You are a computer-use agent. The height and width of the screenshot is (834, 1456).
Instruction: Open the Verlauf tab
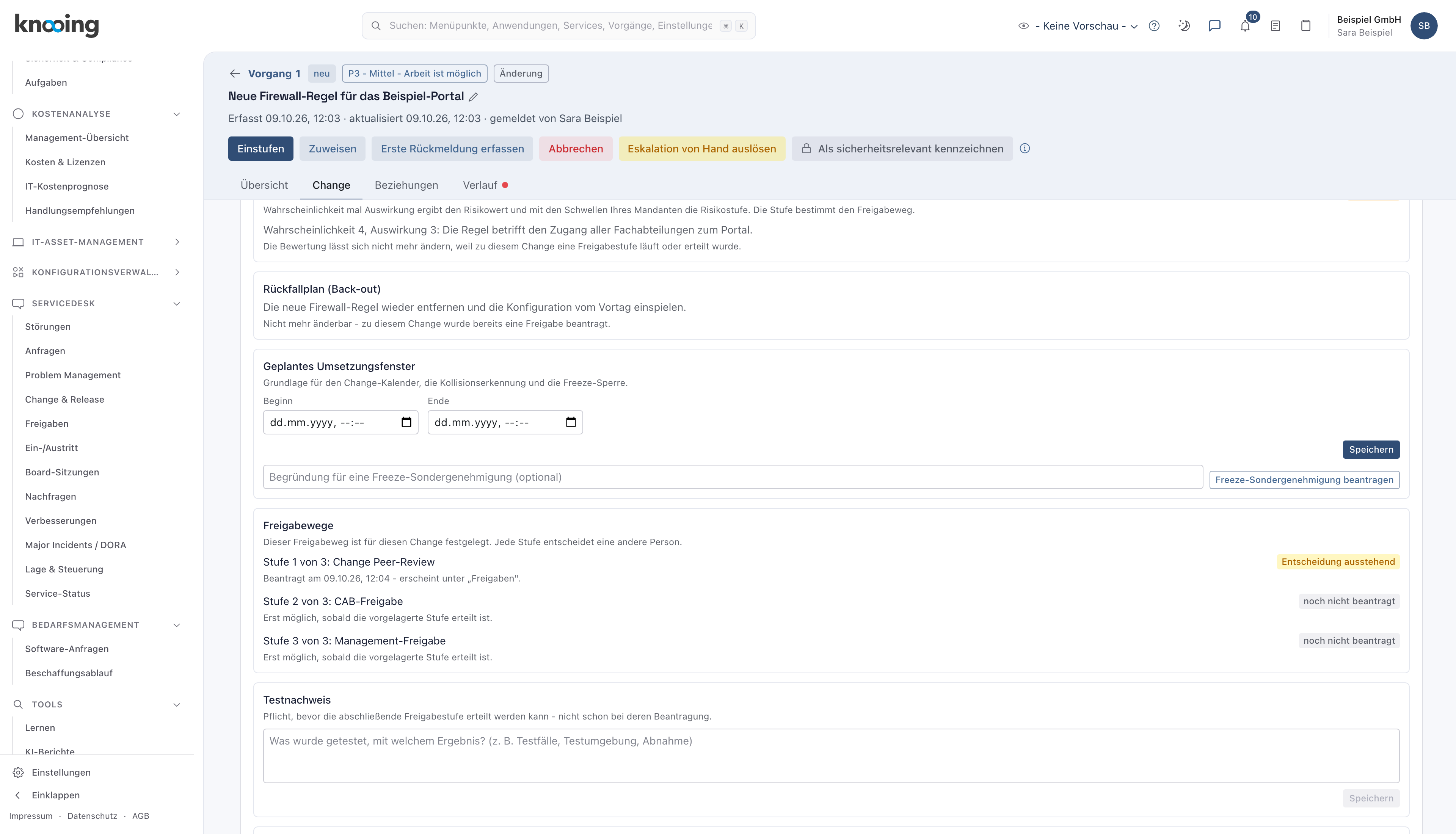[485, 185]
